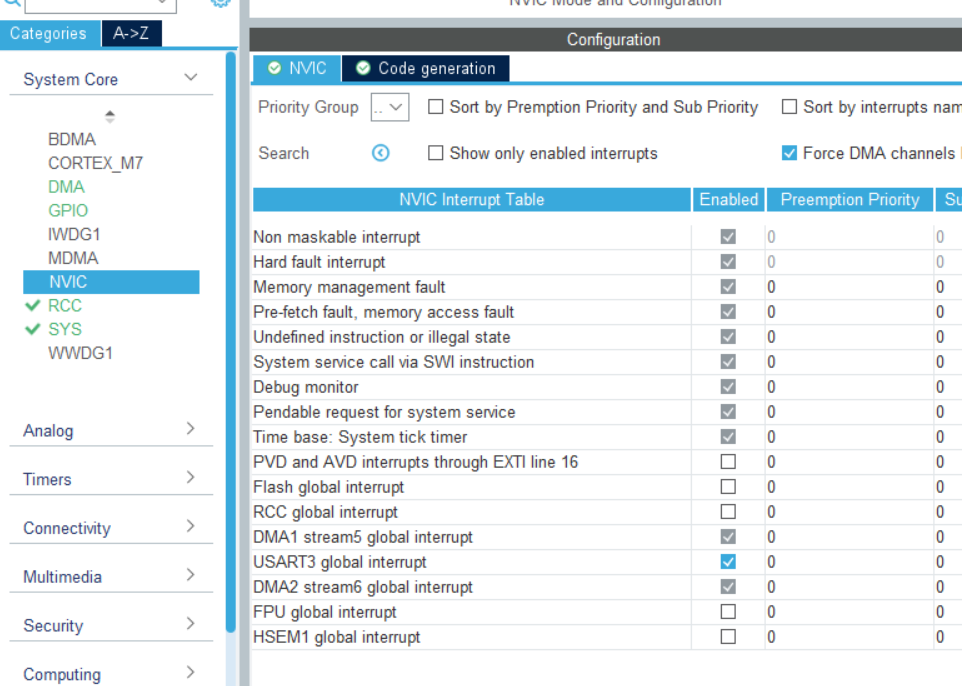Select BDMA in System Core list
Screen dimensions: 962x686
[72, 139]
